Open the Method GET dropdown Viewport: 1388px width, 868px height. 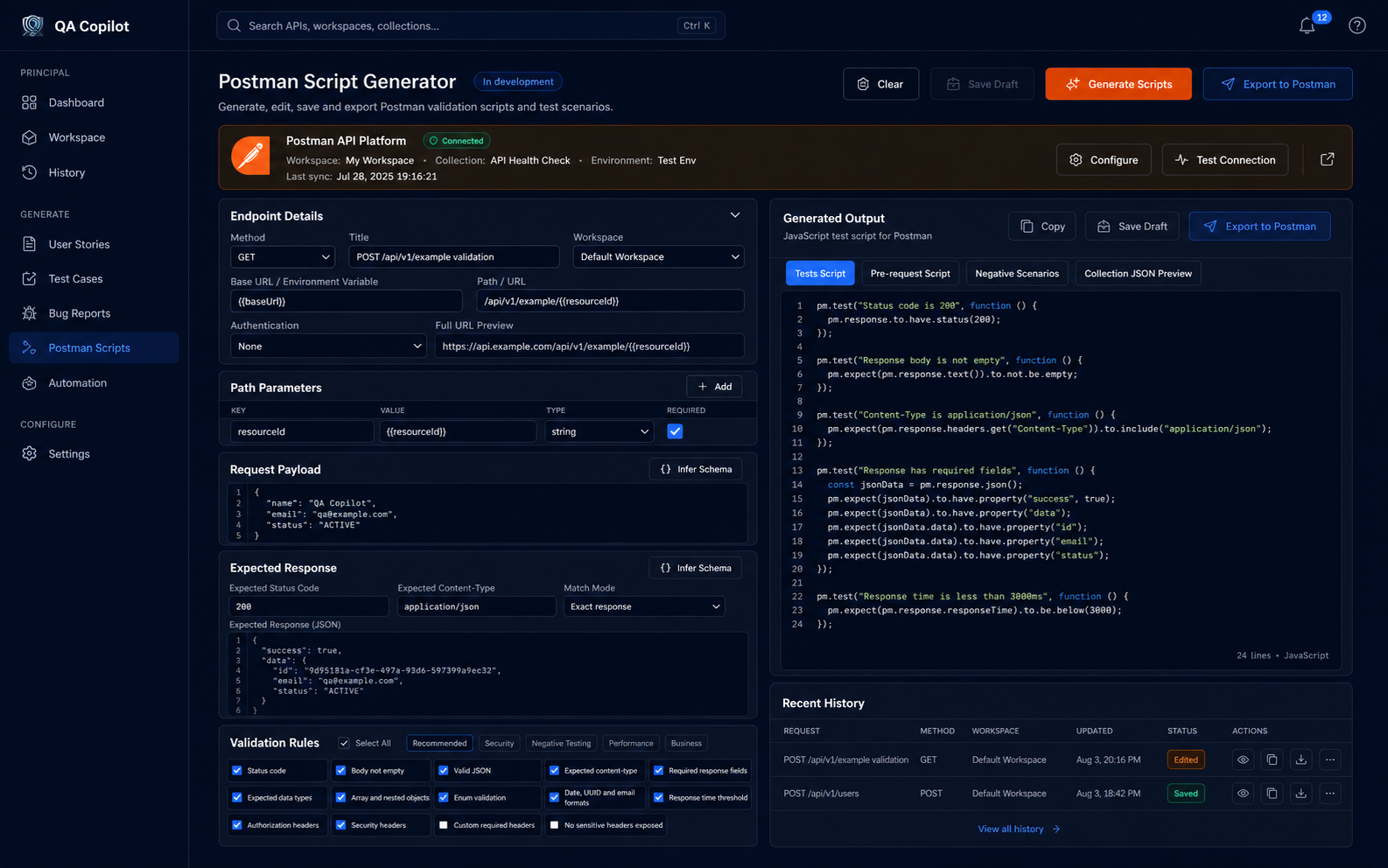283,257
